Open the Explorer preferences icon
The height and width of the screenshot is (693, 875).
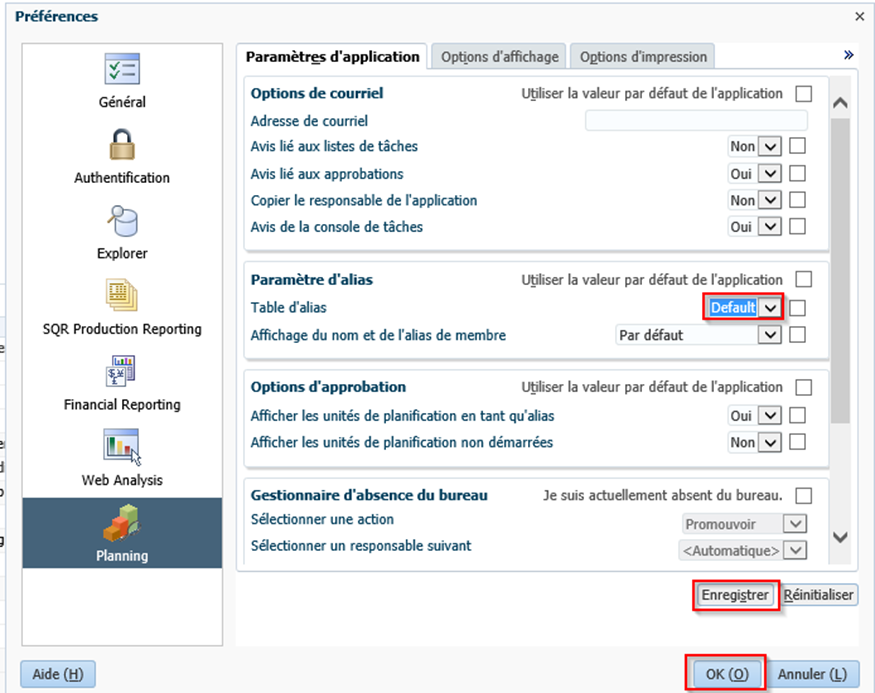click(x=122, y=221)
